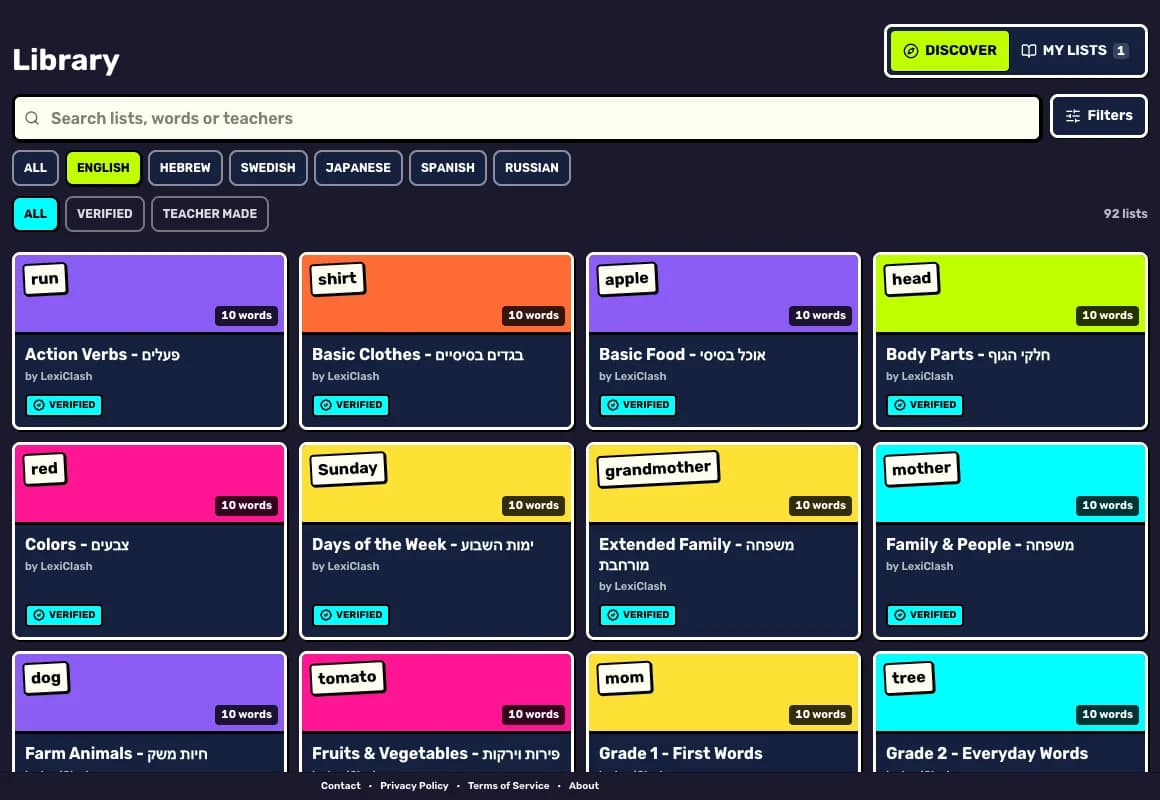Viewport: 1160px width, 800px height.
Task: Click the verified badge on Basic Food
Action: point(638,405)
